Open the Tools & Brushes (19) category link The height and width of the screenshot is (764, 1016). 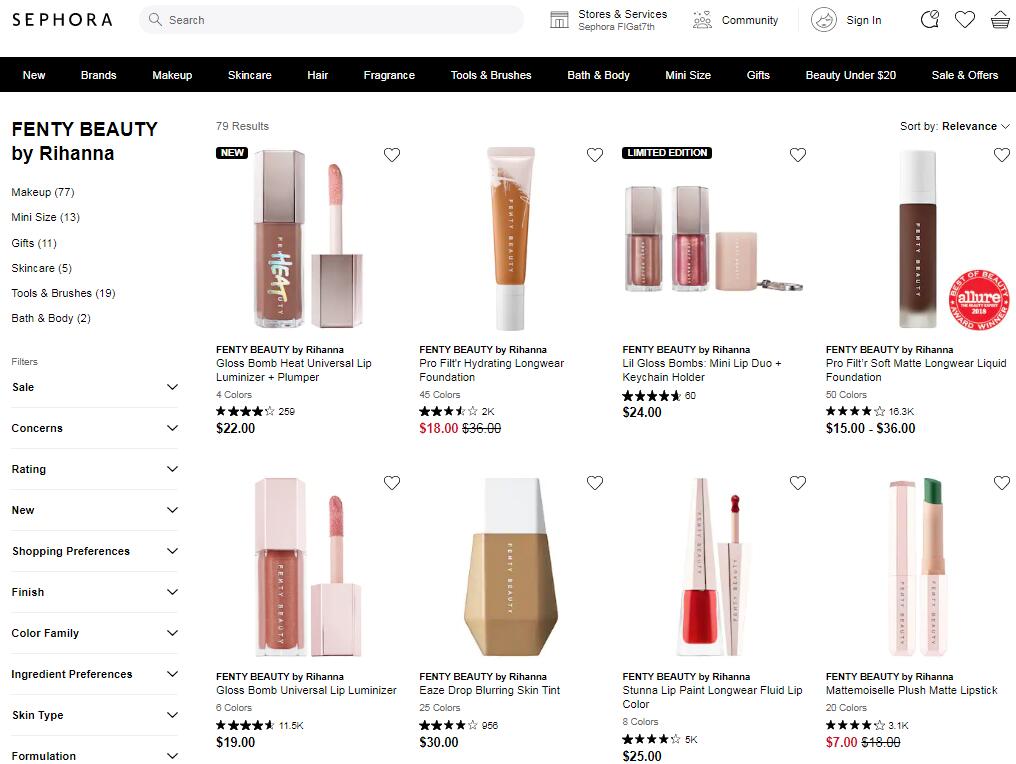coord(64,293)
